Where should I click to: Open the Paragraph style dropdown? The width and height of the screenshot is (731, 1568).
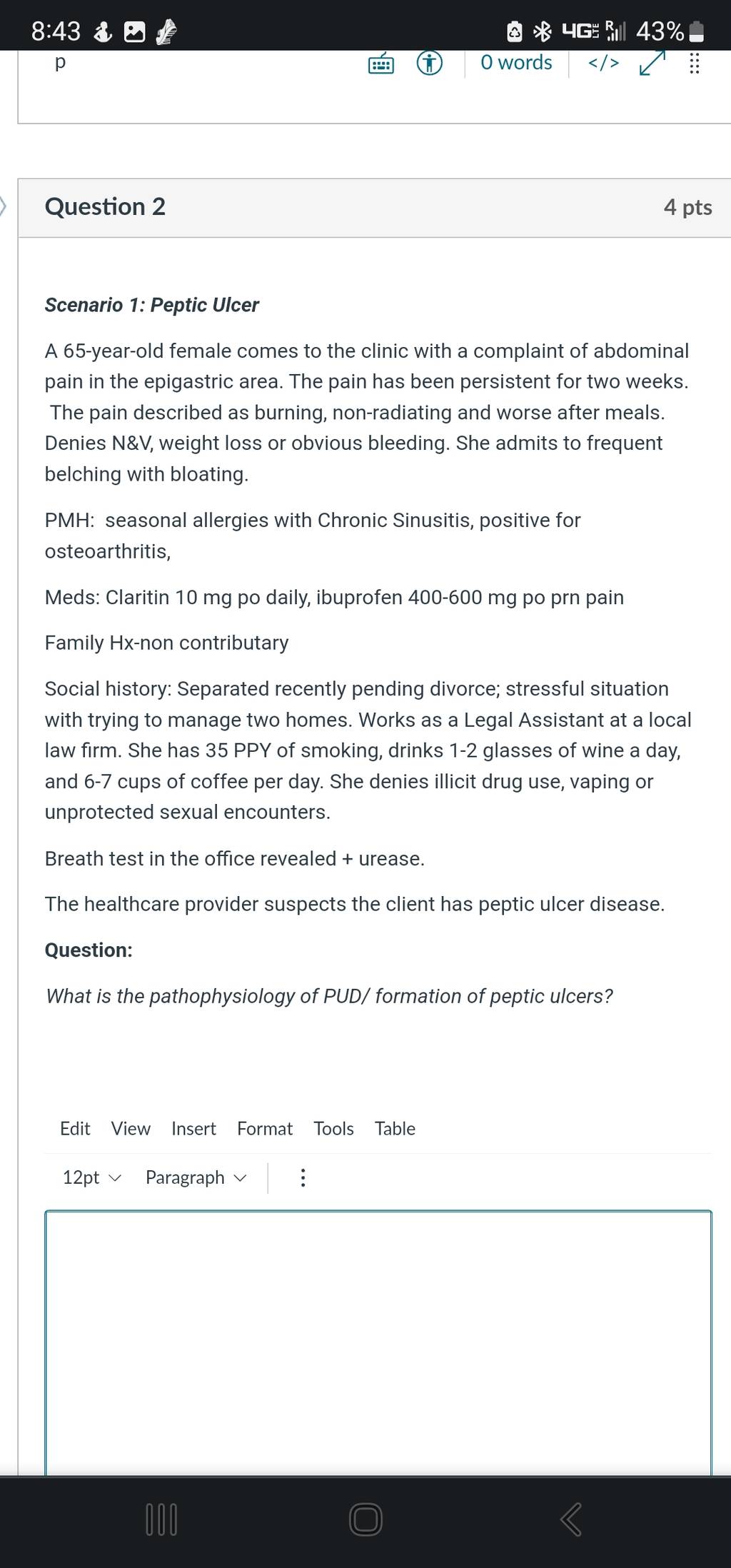click(196, 1177)
